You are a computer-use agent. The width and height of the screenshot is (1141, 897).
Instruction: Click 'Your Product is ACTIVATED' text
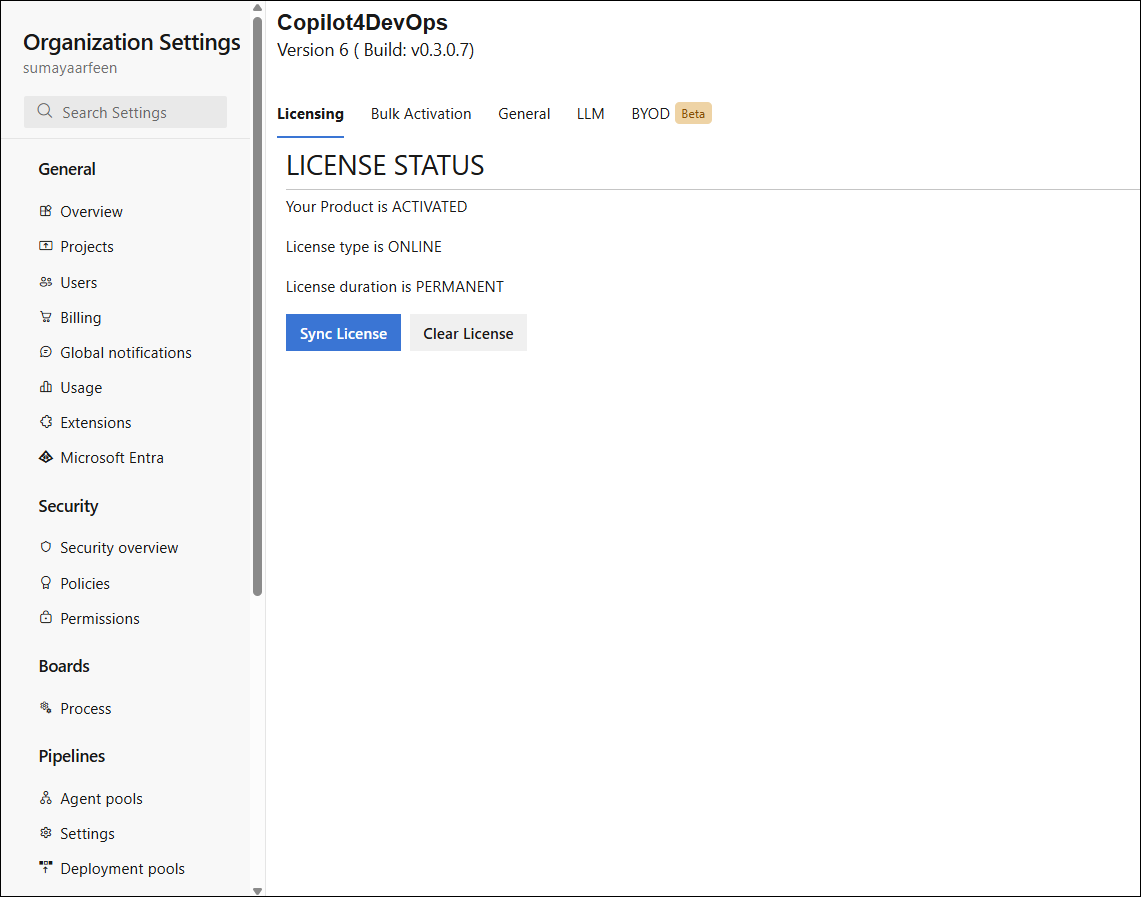coord(376,207)
